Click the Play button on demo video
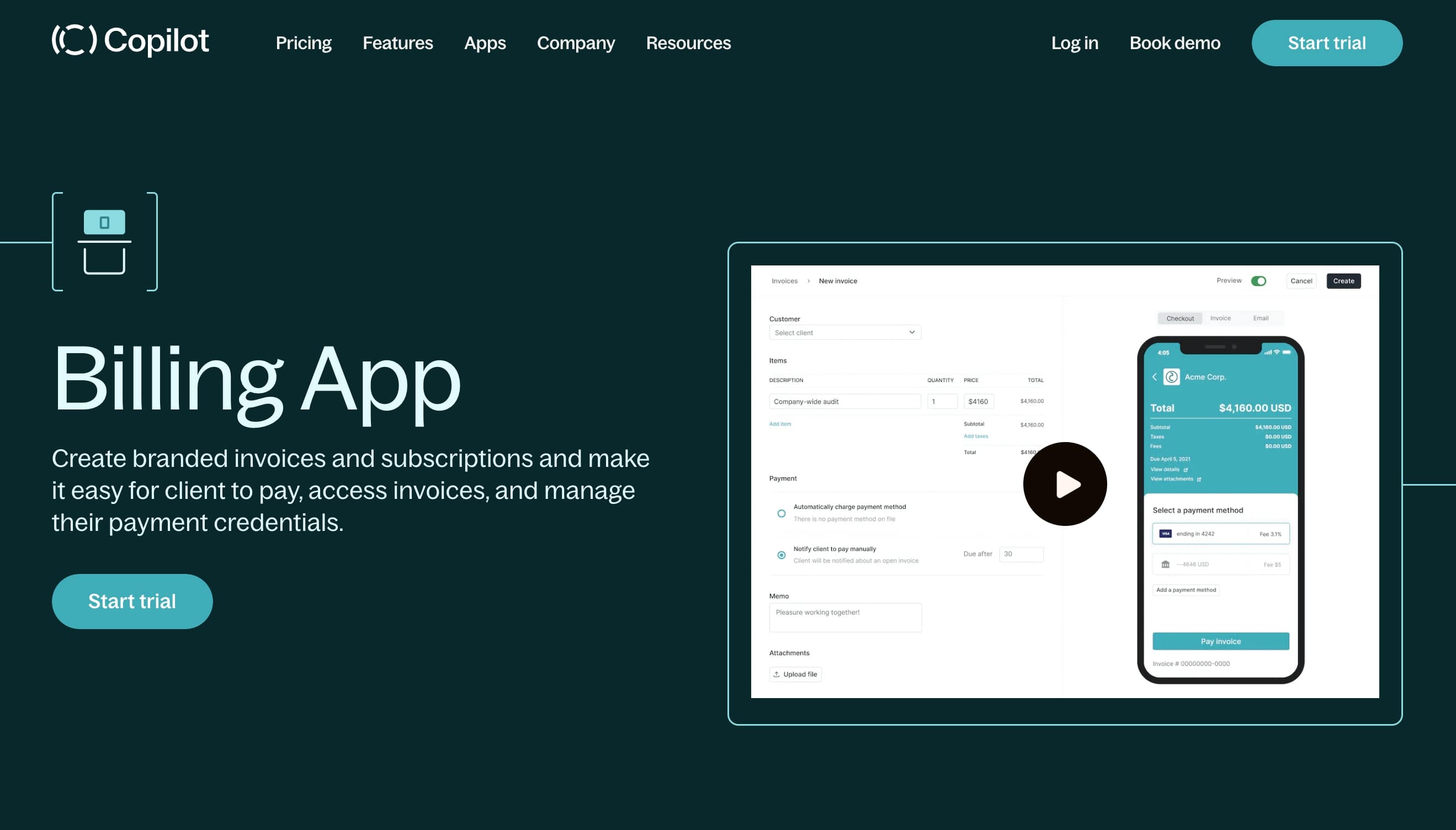The height and width of the screenshot is (830, 1456). point(1065,484)
